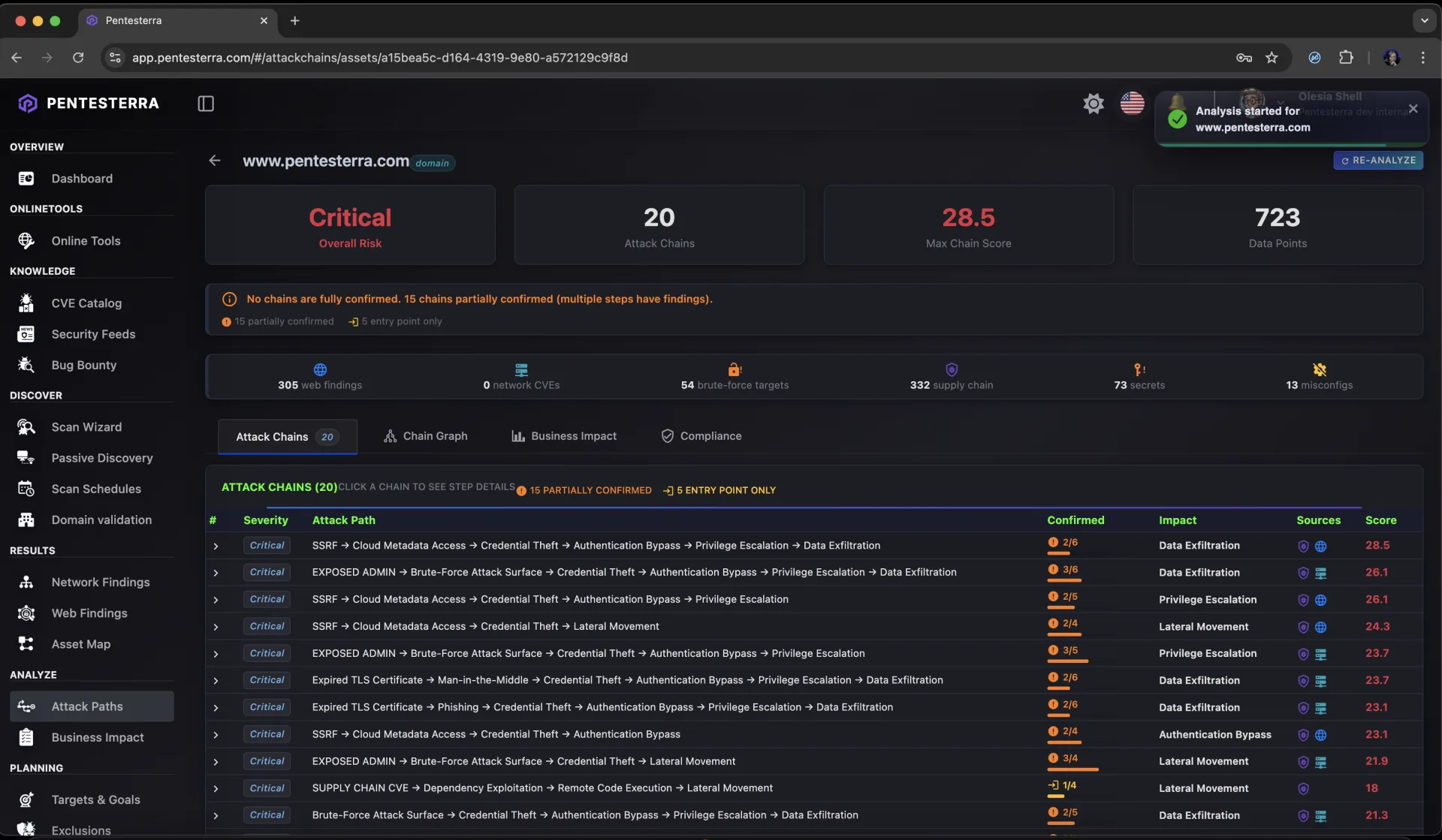Image resolution: width=1442 pixels, height=840 pixels.
Task: Click the RE-ANALYZE button
Action: 1377,161
